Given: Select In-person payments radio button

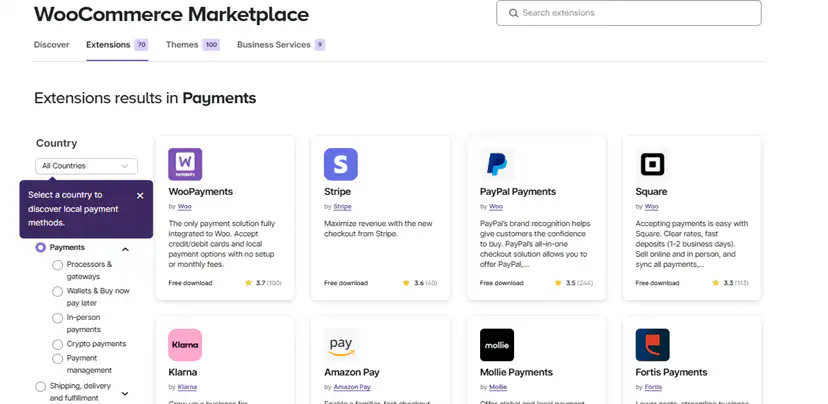Looking at the screenshot, I should pos(58,318).
